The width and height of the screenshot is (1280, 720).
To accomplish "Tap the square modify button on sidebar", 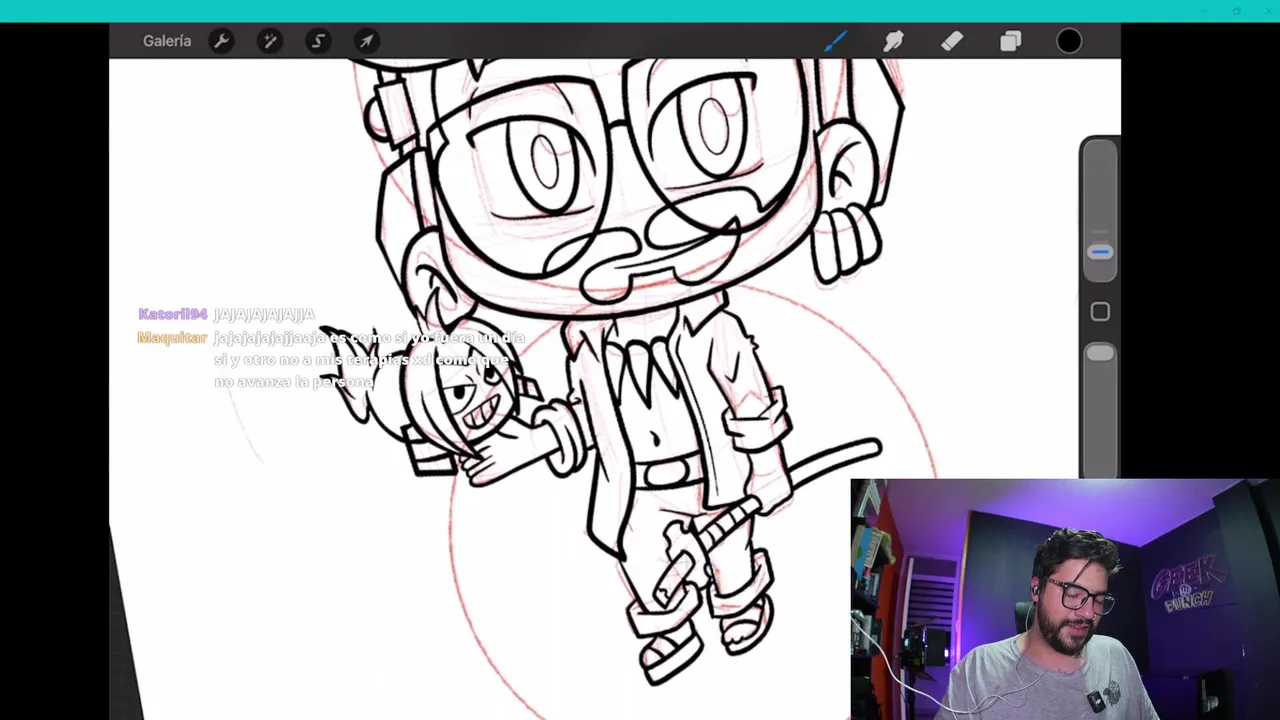I will pyautogui.click(x=1100, y=312).
